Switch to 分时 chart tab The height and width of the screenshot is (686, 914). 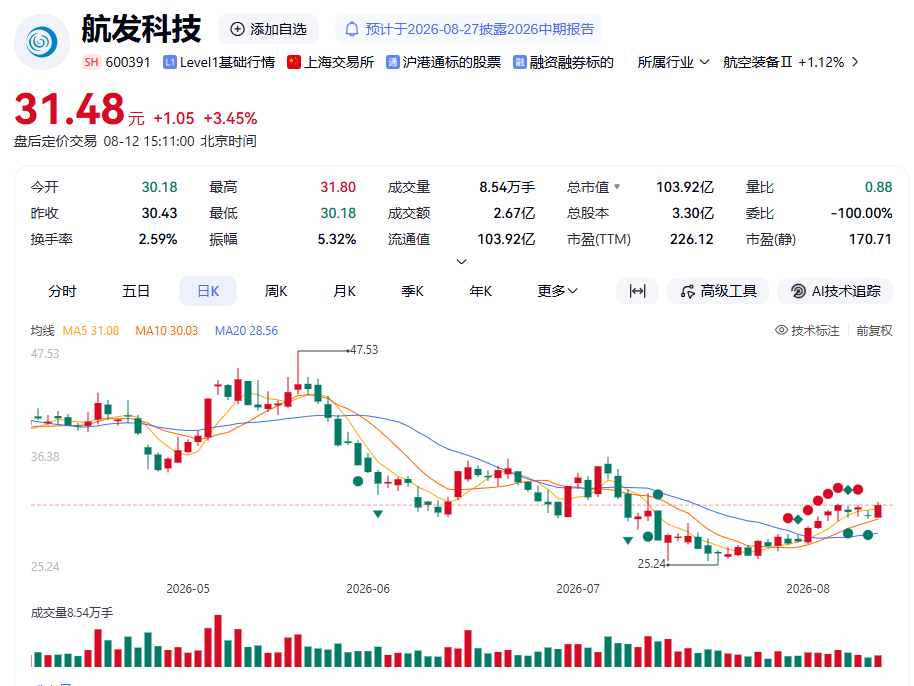tap(62, 291)
